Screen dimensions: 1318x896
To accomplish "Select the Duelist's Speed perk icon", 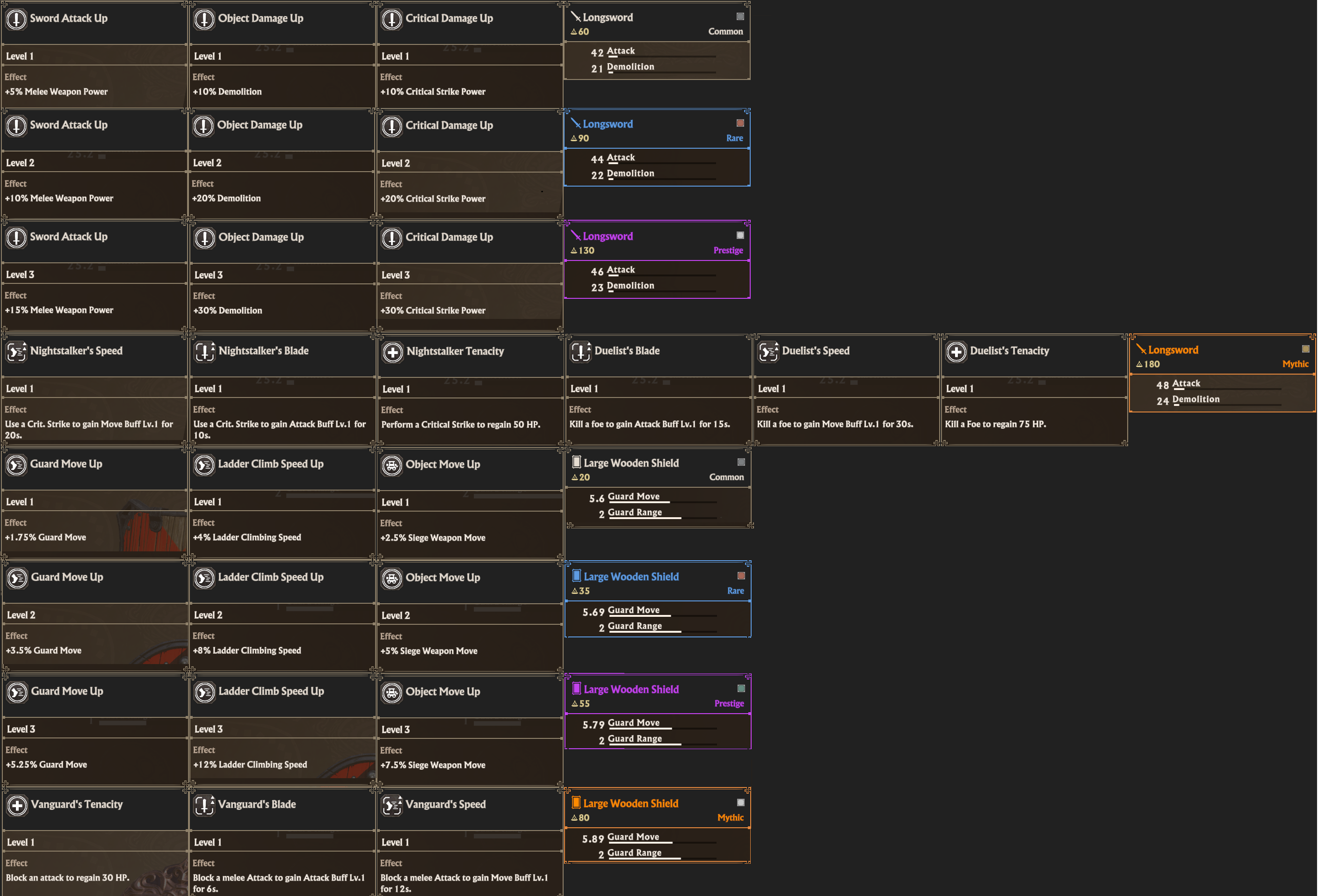I will tap(768, 352).
